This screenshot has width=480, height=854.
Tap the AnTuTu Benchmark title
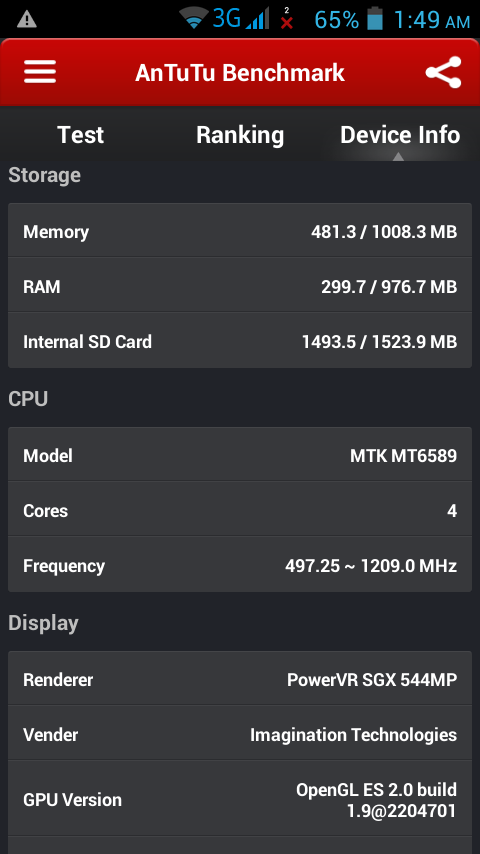click(240, 72)
